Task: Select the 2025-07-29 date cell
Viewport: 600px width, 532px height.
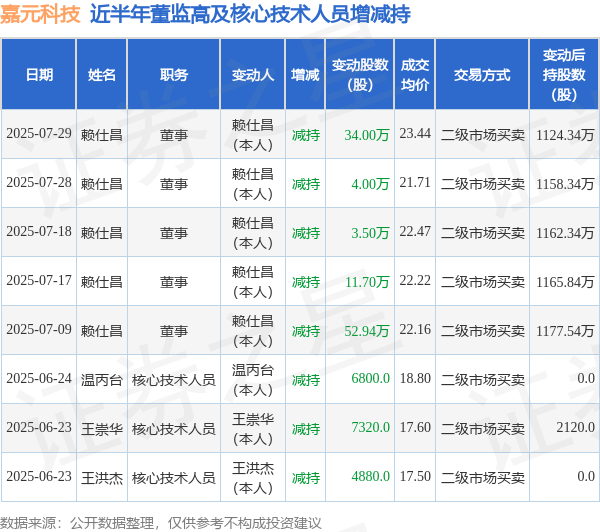Action: pyautogui.click(x=39, y=134)
